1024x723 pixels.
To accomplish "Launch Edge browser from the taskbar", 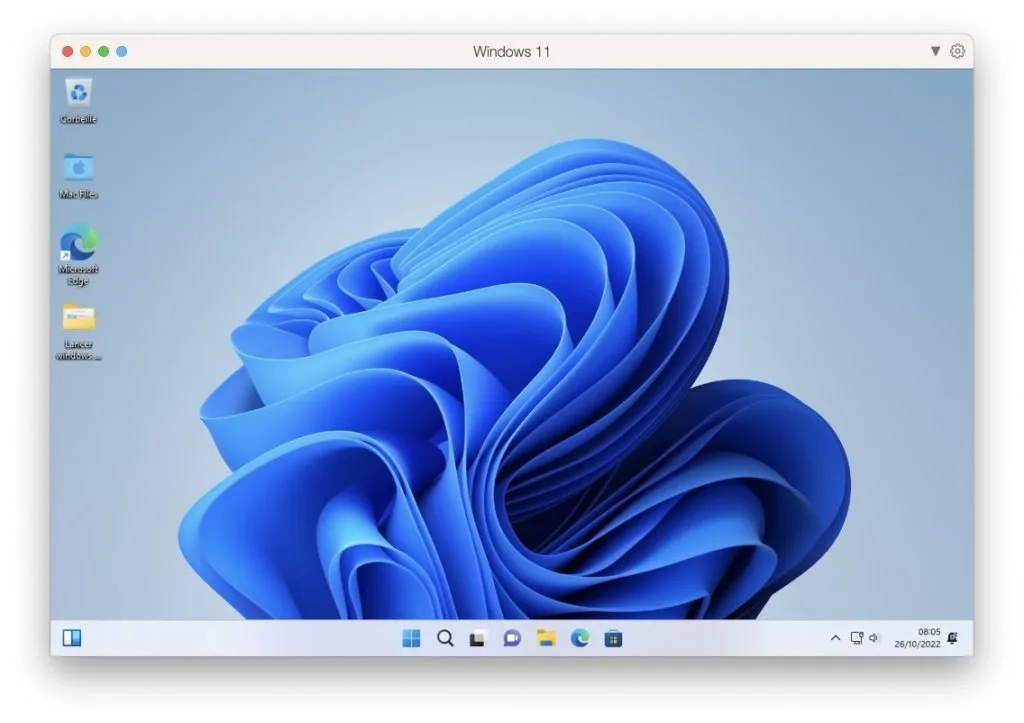I will click(x=580, y=638).
